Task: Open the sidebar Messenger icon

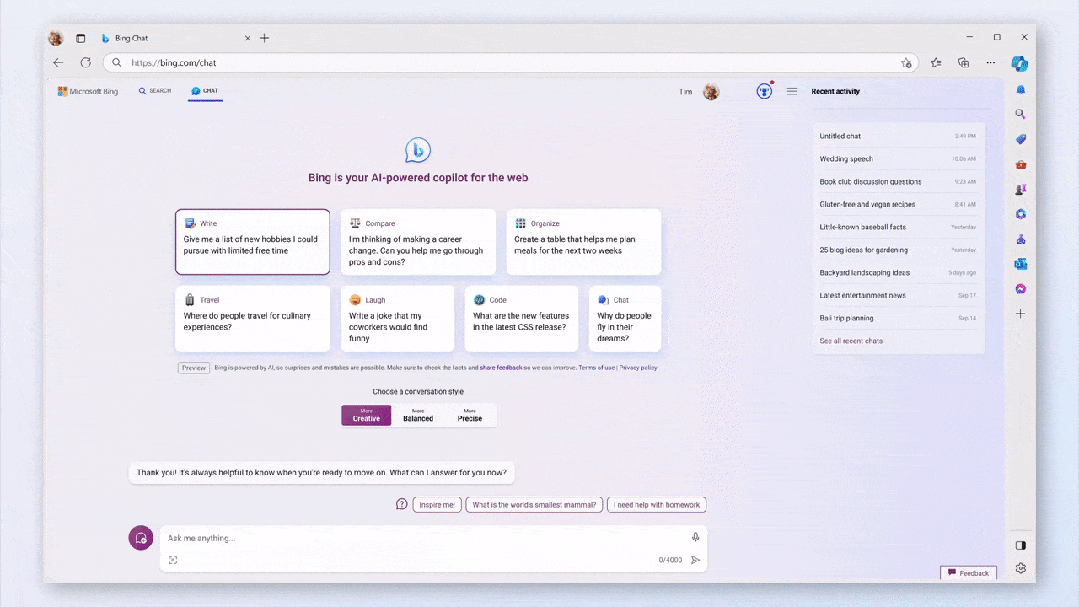Action: coord(1021,289)
